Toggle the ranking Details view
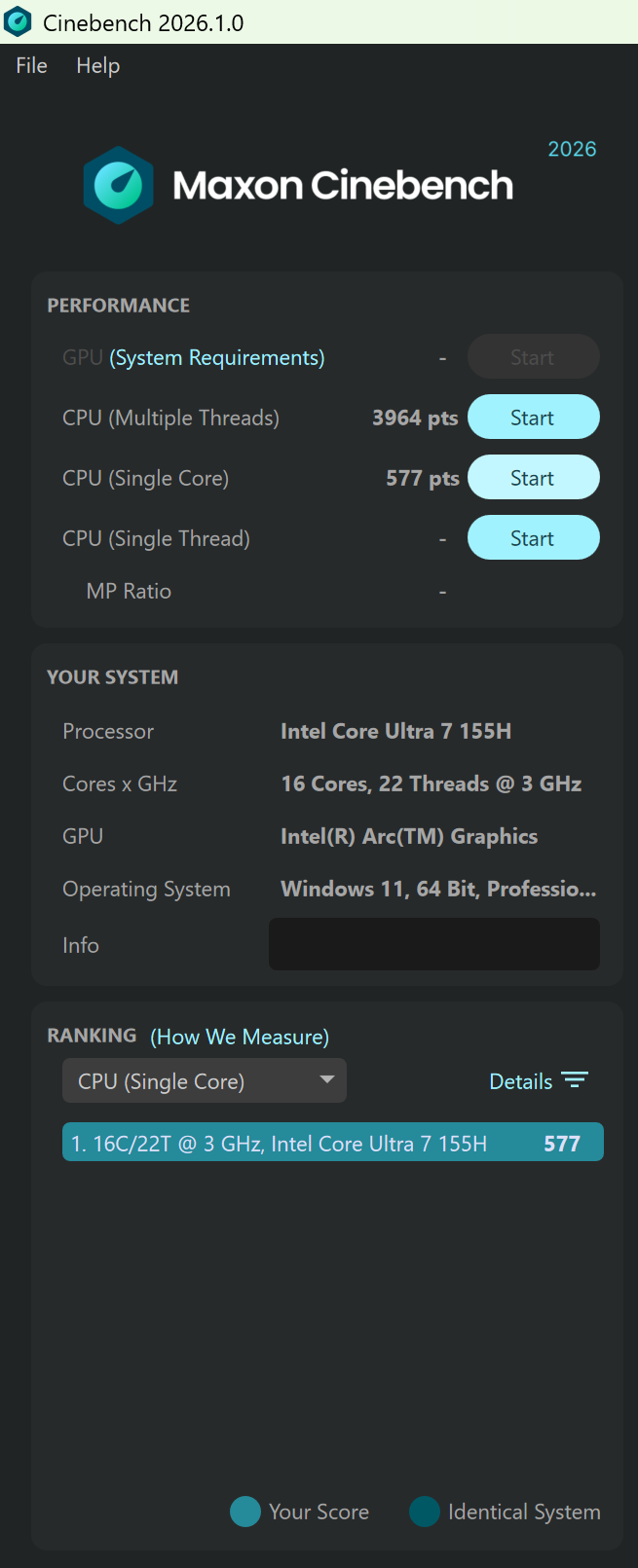 pyautogui.click(x=521, y=1081)
